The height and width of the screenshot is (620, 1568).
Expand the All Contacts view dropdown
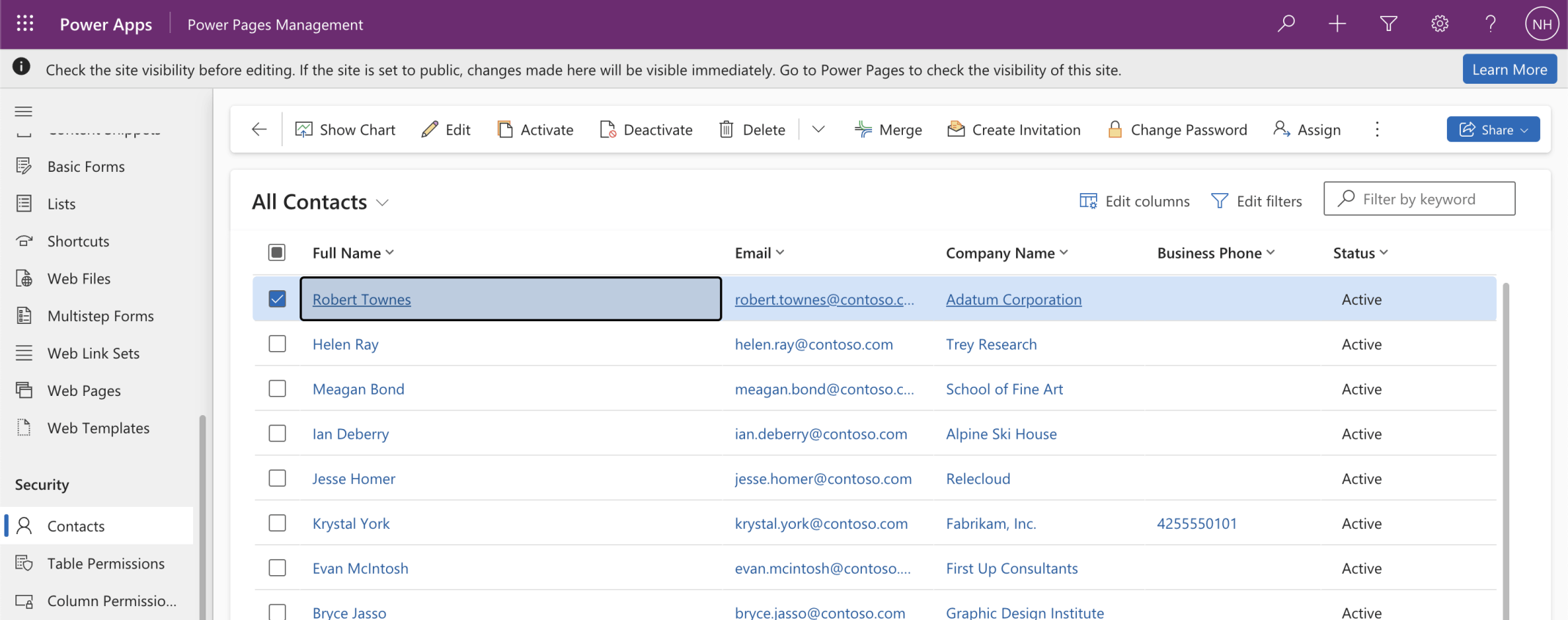tap(382, 203)
